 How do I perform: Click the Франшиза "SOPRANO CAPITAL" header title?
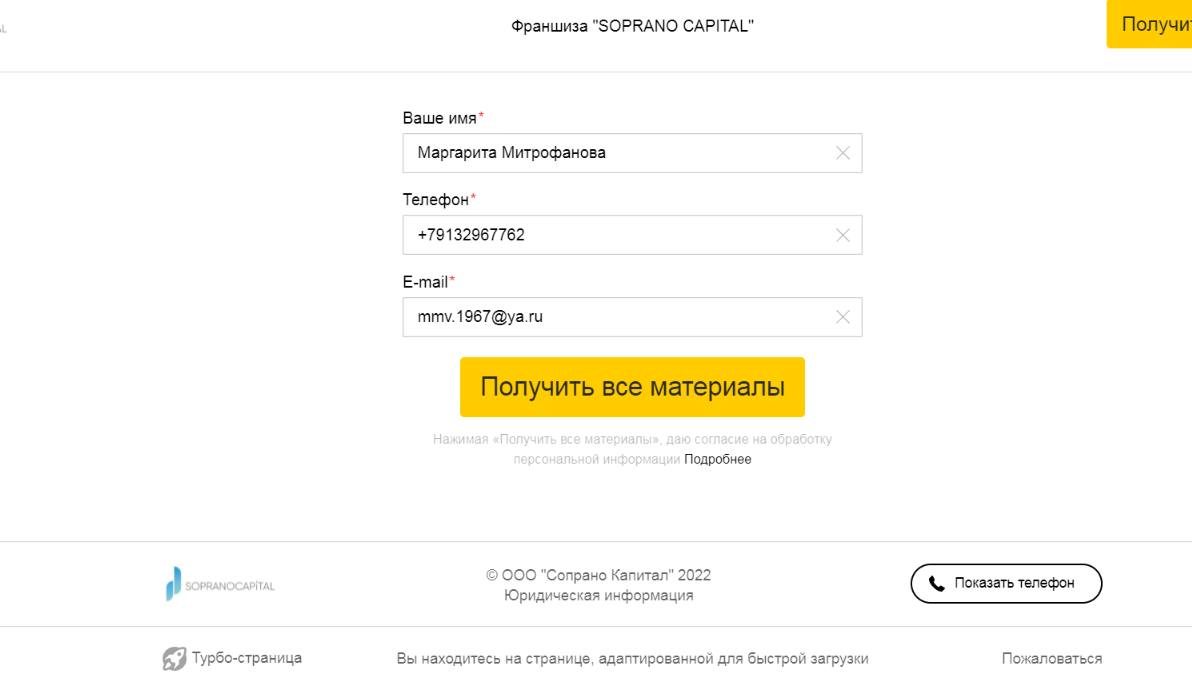point(632,26)
